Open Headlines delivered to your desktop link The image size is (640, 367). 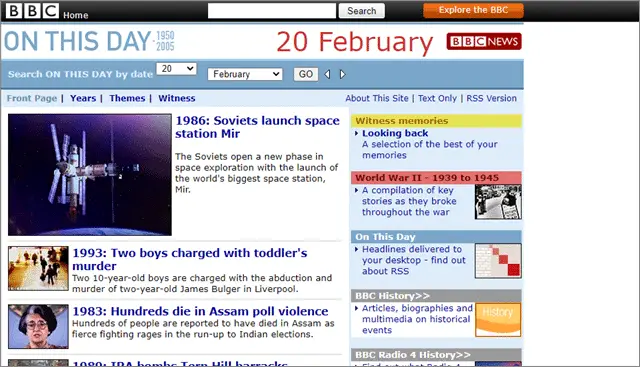tap(413, 260)
